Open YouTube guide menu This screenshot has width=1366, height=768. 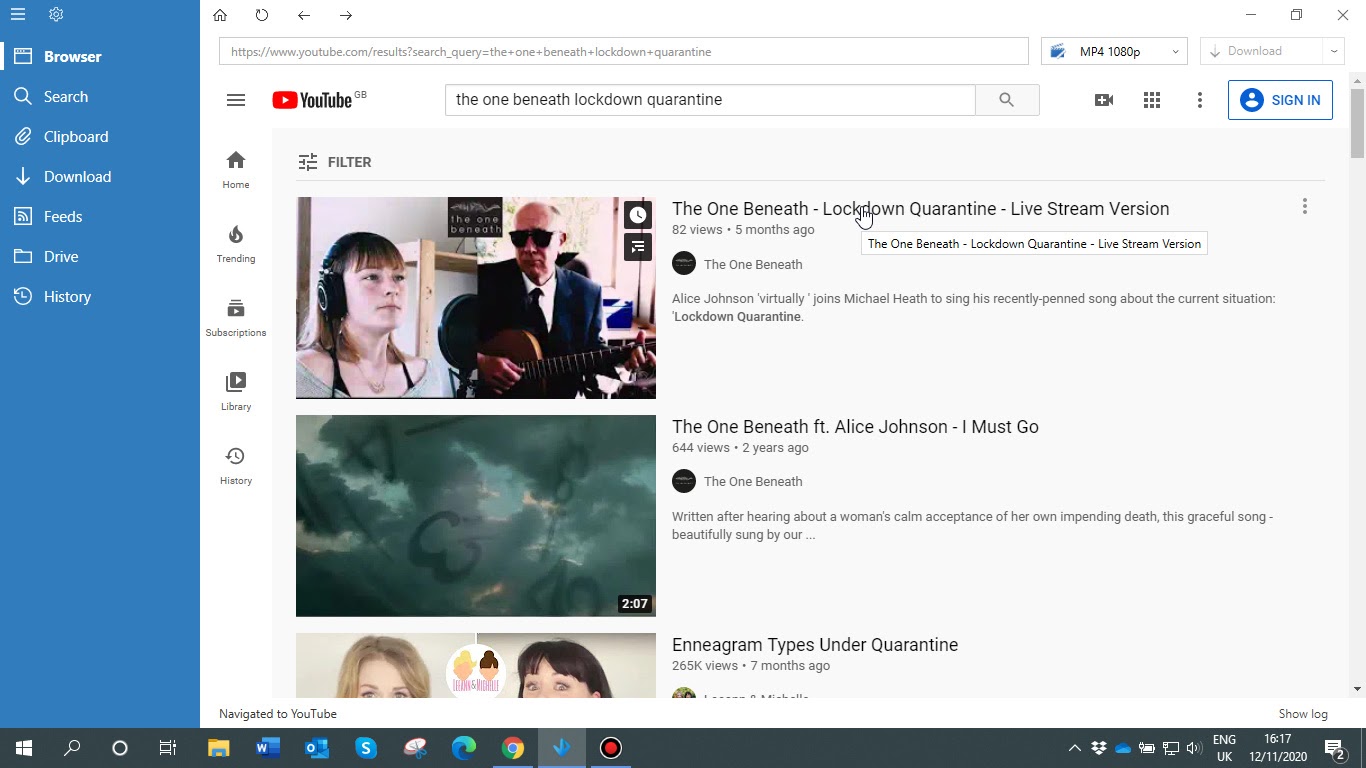(x=236, y=100)
